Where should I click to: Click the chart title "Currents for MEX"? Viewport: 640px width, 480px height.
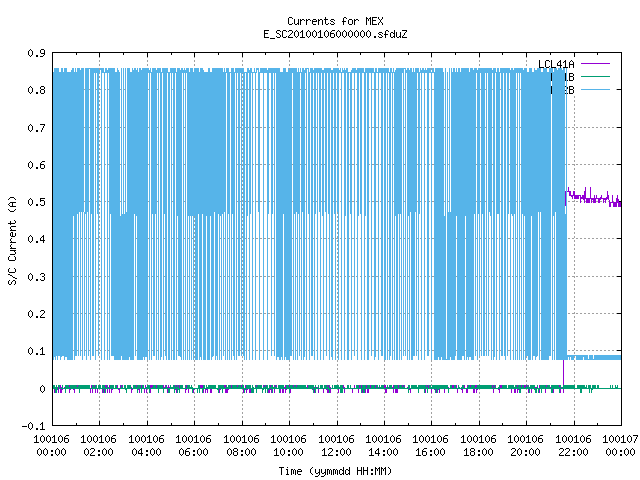coord(335,21)
